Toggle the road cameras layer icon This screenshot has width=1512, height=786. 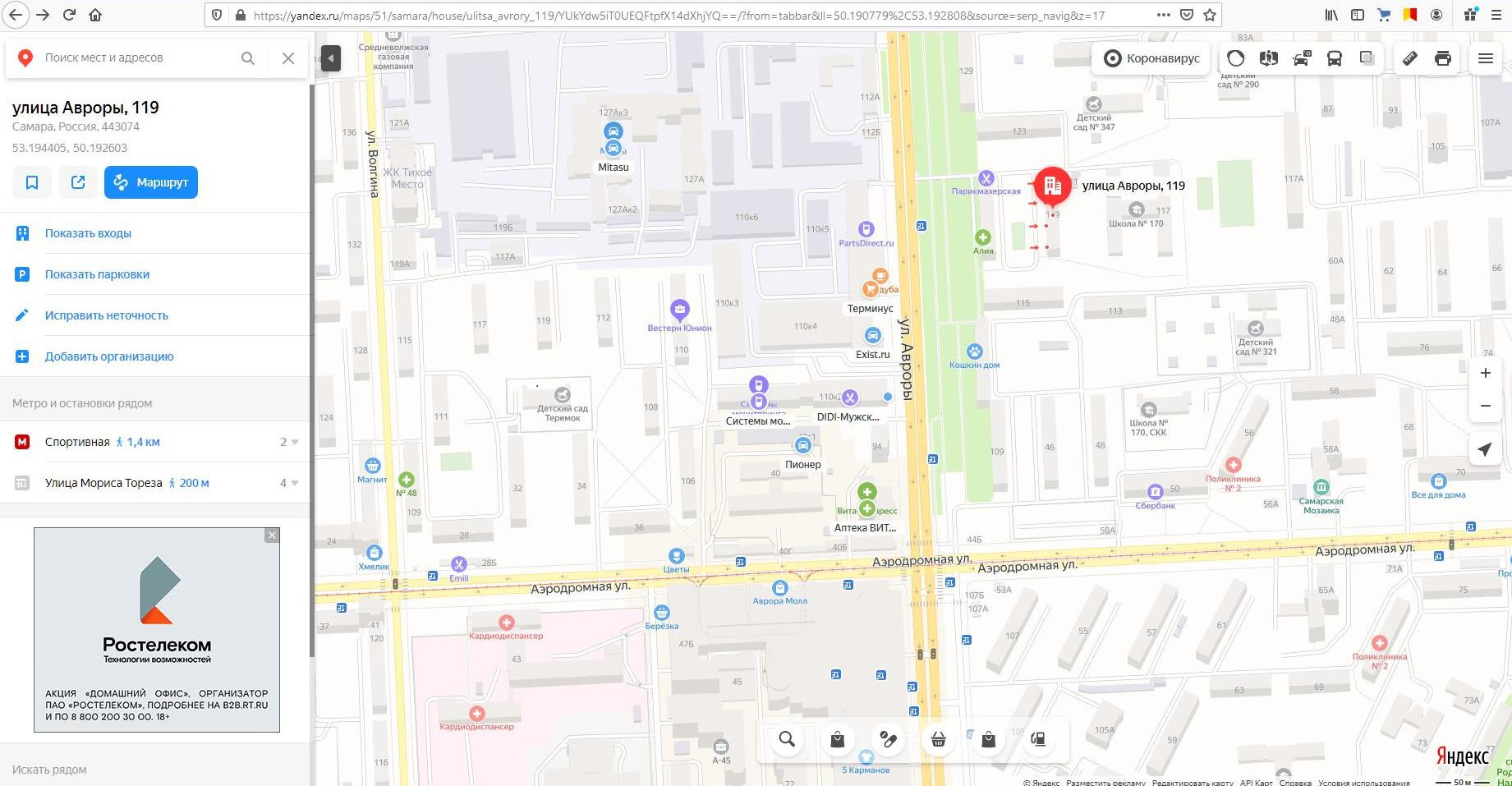(x=1302, y=58)
